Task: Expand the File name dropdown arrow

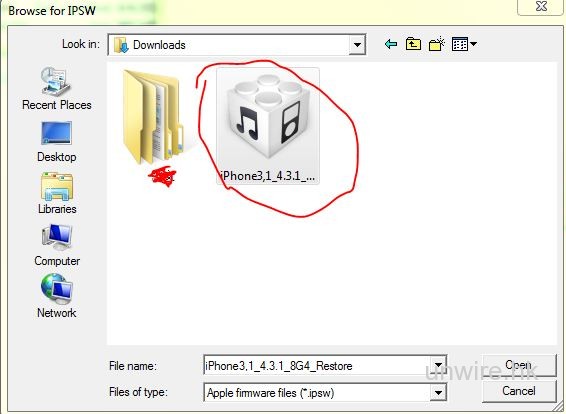Action: tap(438, 365)
